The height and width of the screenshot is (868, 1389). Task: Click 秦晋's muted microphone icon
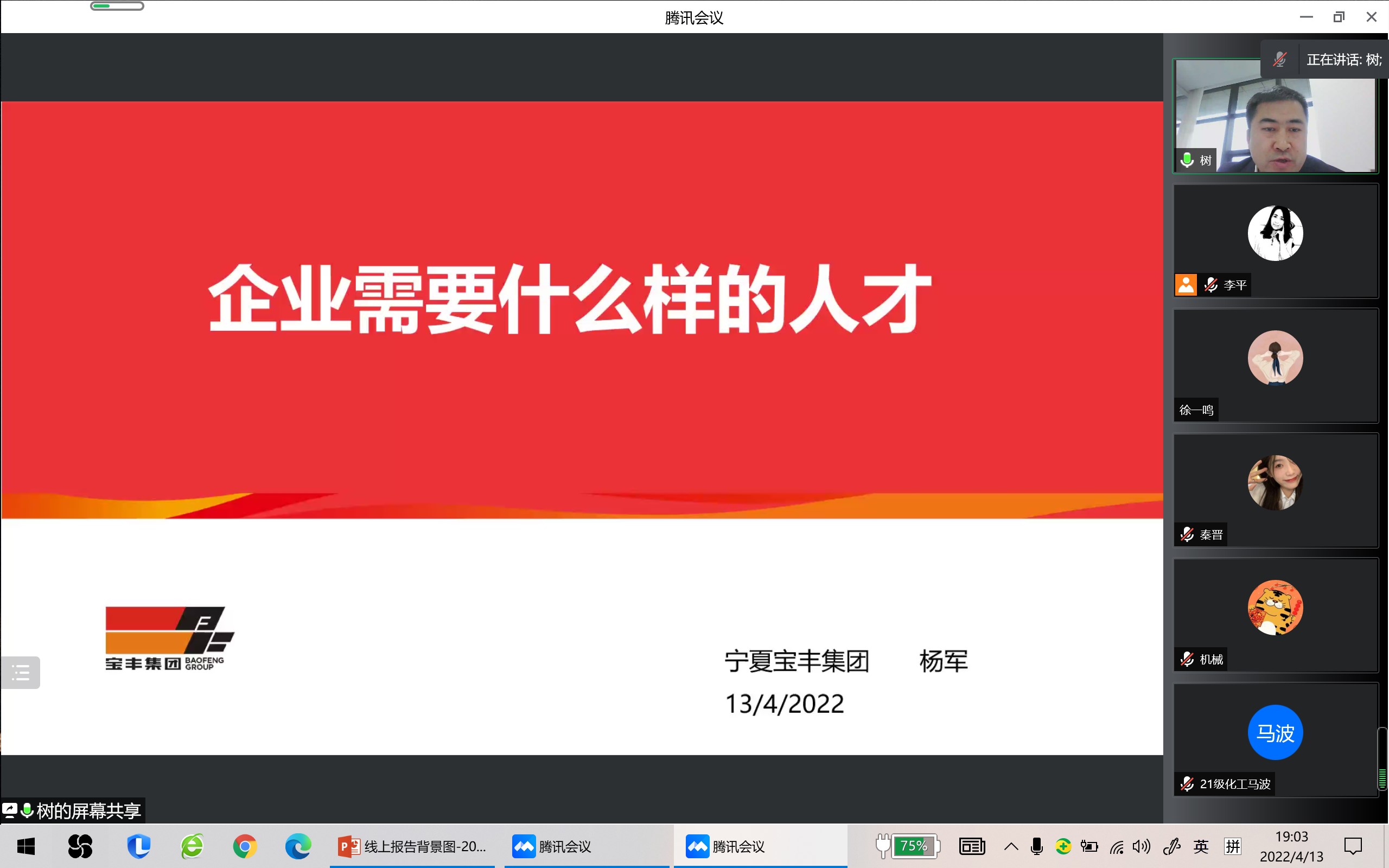pos(1187,534)
